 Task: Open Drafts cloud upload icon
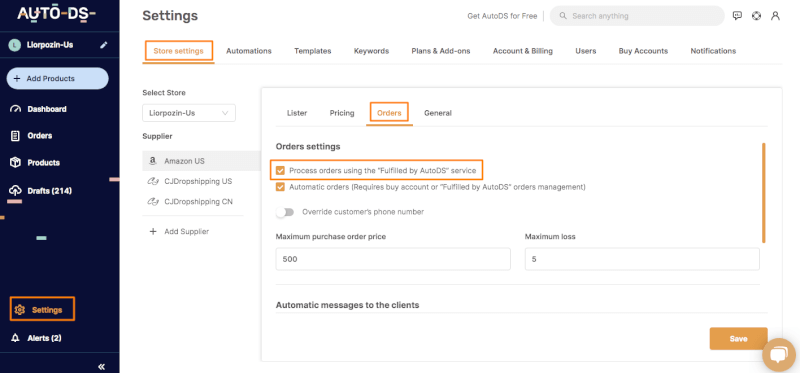coord(15,191)
